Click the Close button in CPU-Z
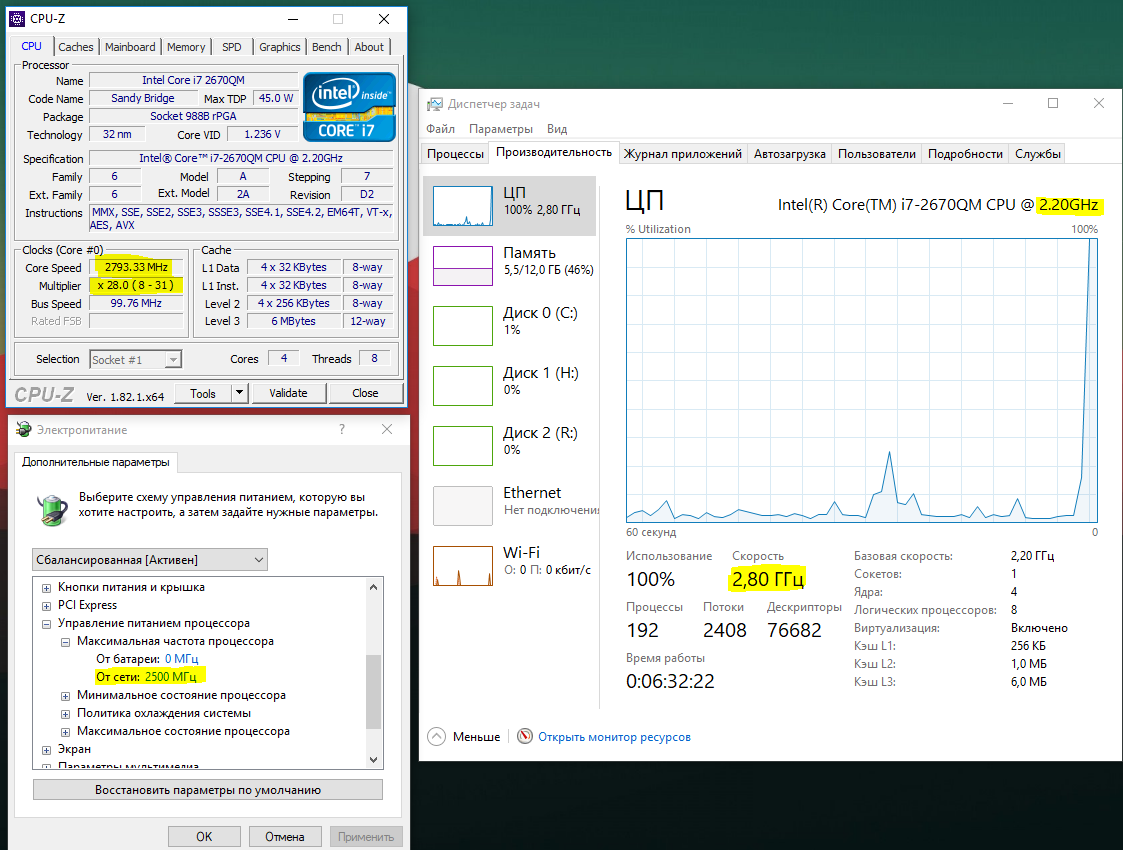The height and width of the screenshot is (850, 1123). (x=365, y=393)
